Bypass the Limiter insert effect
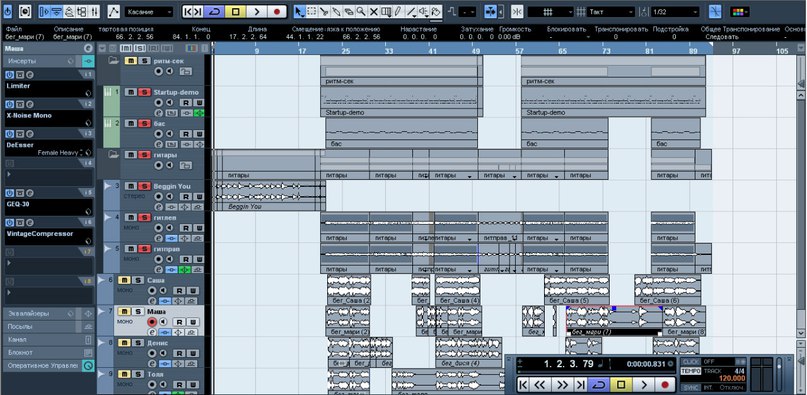This screenshot has height=395, width=807. coord(9,75)
